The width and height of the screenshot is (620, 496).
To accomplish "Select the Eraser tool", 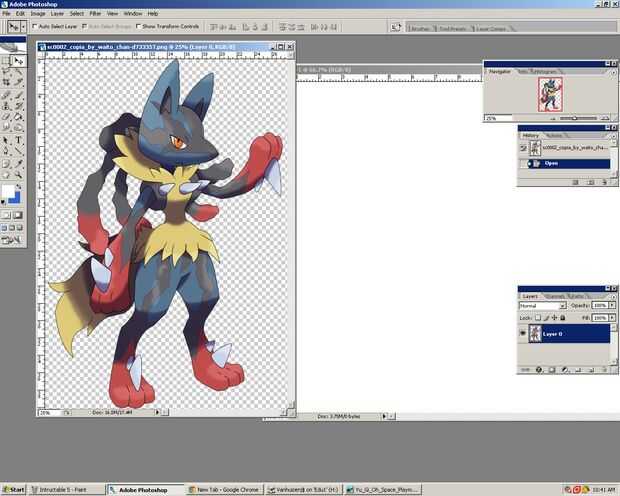I will pyautogui.click(x=6, y=117).
